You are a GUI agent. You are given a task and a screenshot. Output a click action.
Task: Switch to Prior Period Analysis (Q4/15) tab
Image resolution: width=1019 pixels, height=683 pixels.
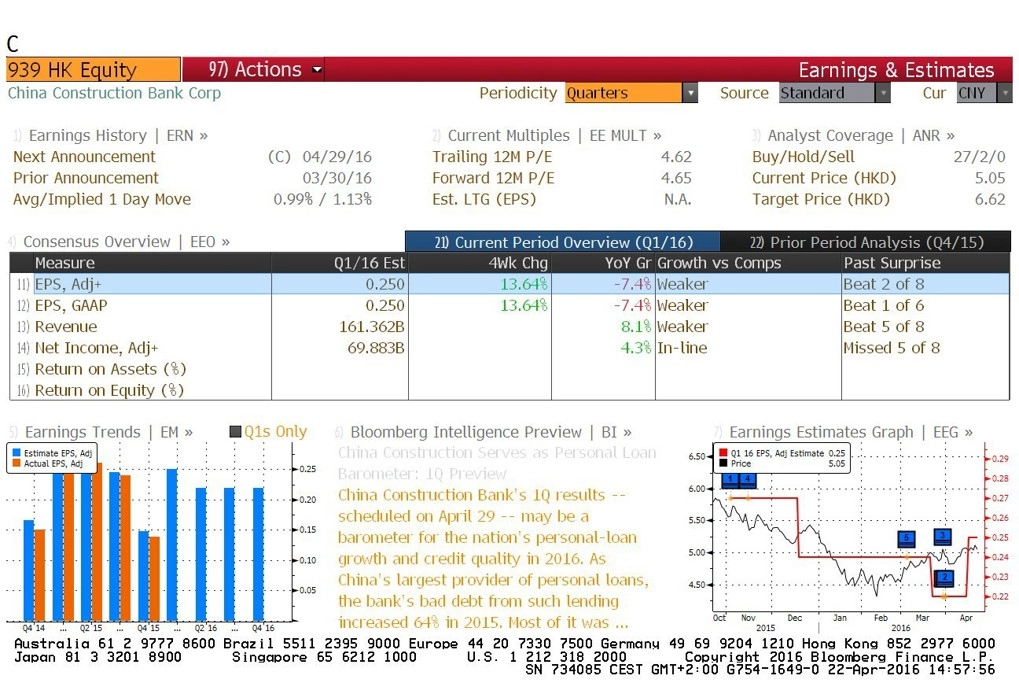click(x=866, y=242)
